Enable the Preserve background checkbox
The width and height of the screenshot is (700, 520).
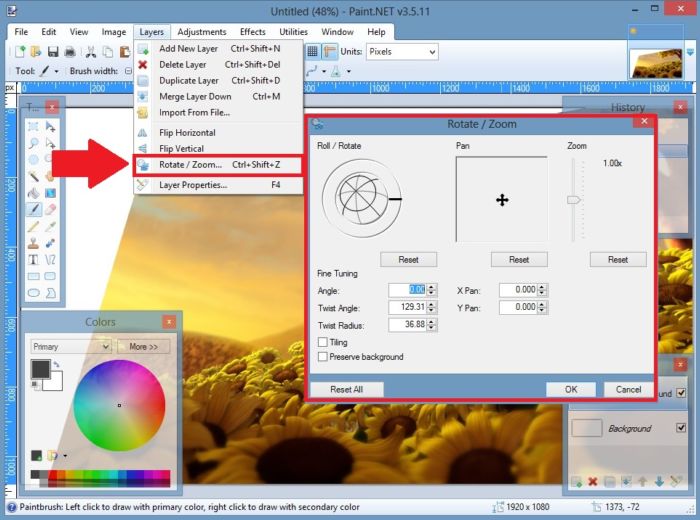point(322,357)
